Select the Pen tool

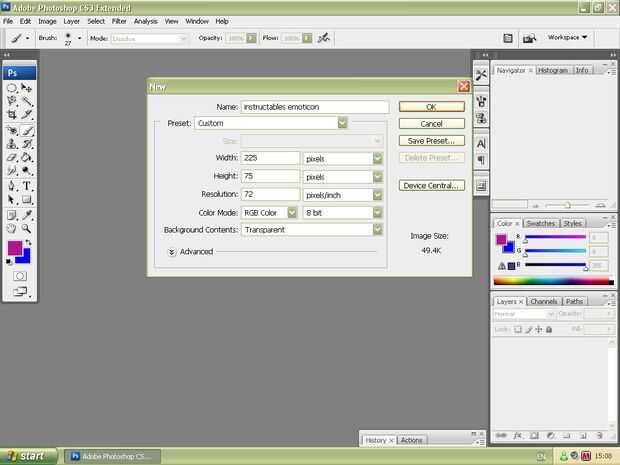12,186
